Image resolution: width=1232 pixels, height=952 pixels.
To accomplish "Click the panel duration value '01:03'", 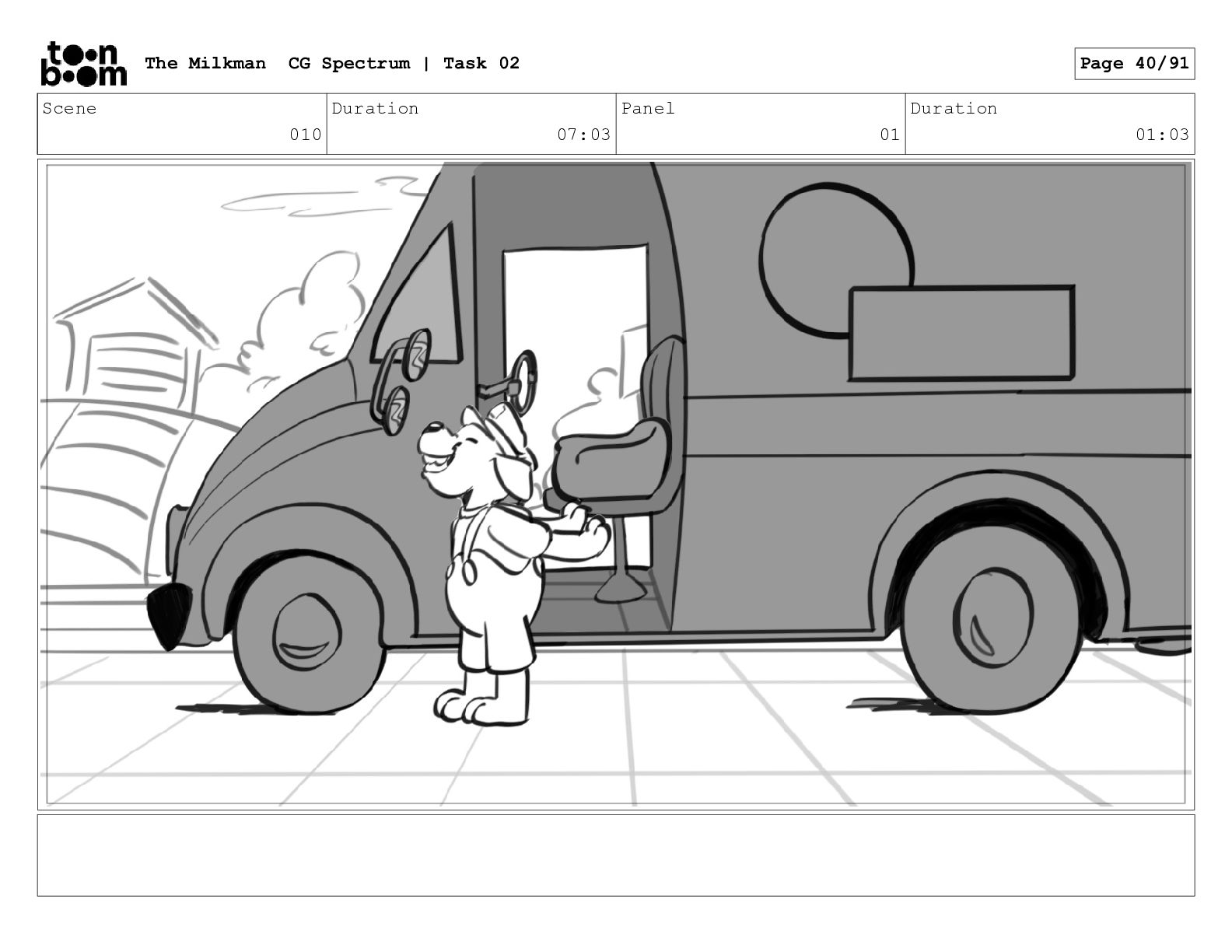I will pos(1163,135).
